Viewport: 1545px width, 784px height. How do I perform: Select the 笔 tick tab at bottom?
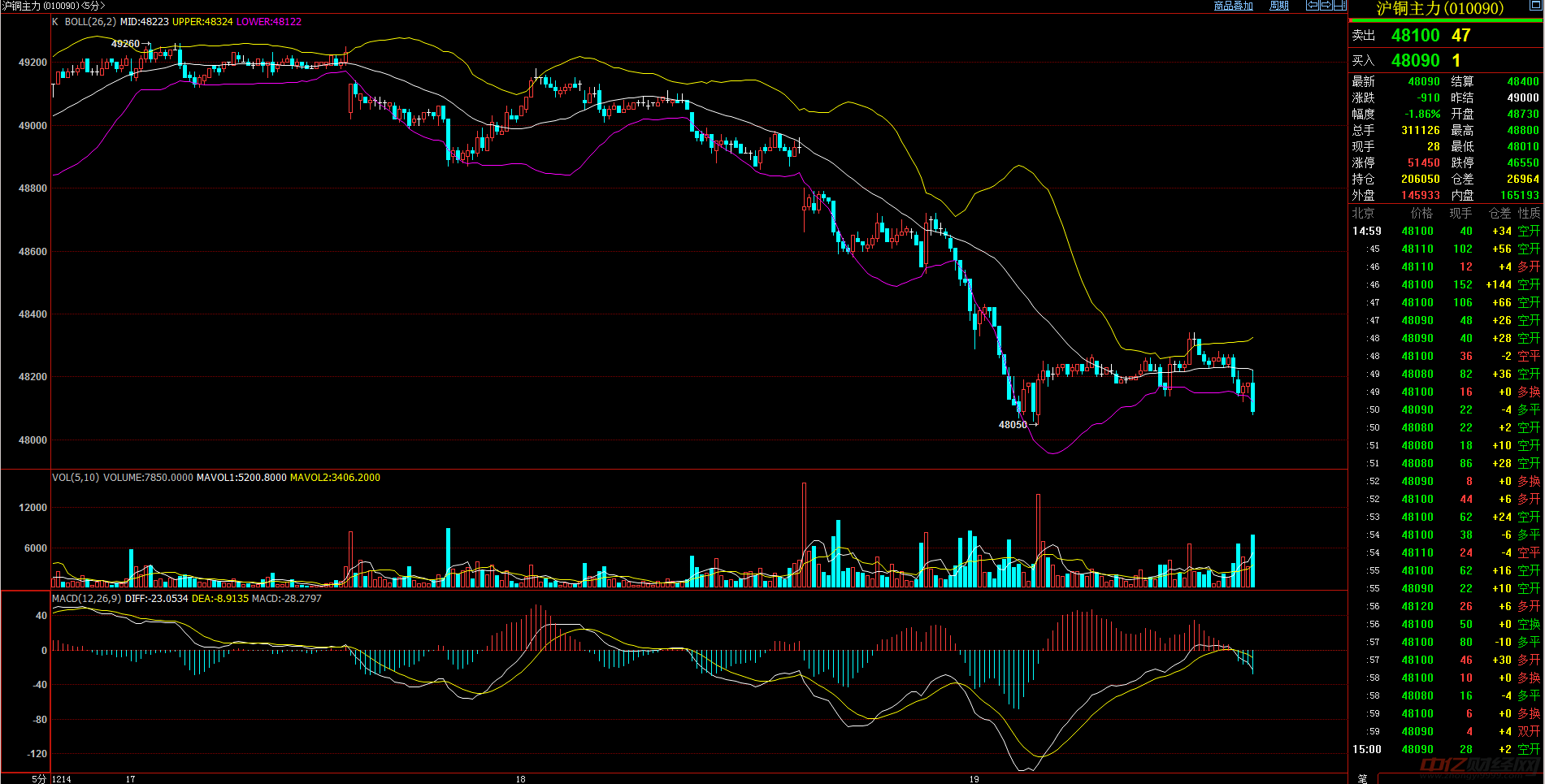1363,778
